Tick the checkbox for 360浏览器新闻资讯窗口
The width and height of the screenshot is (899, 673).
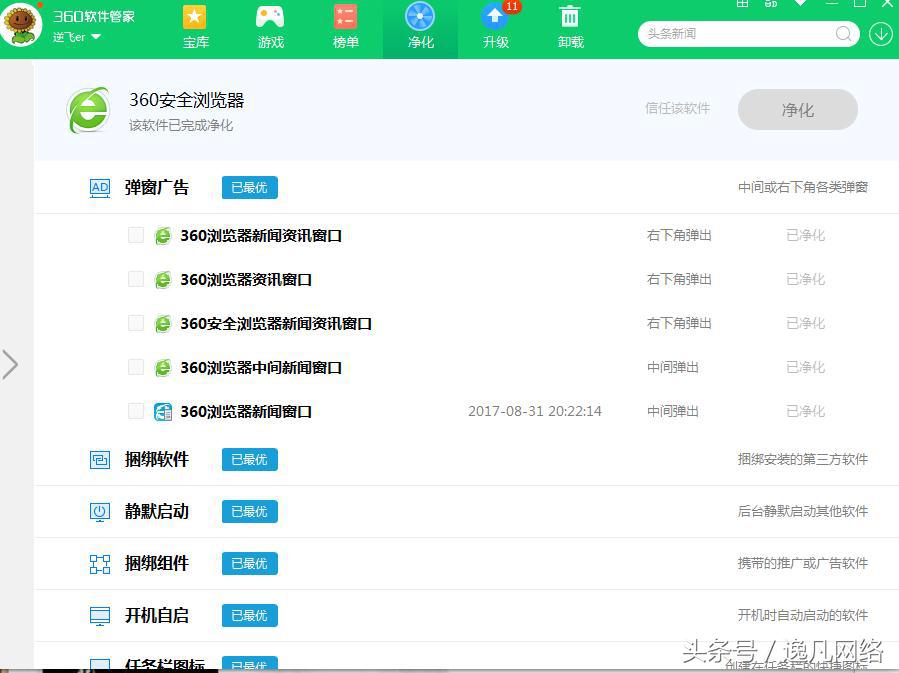(136, 235)
